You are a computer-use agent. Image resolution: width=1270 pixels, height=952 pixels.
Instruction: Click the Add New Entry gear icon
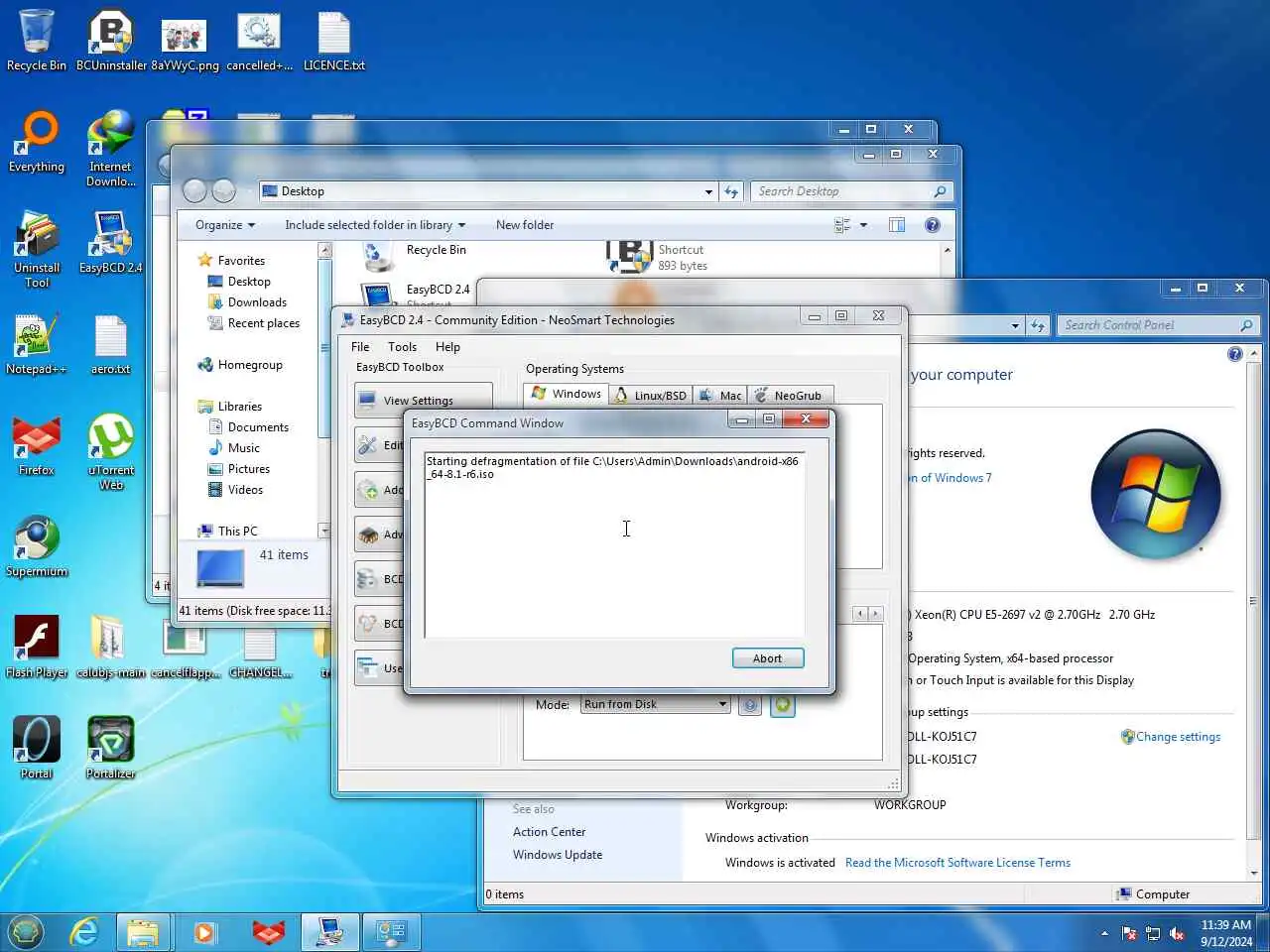(x=368, y=490)
